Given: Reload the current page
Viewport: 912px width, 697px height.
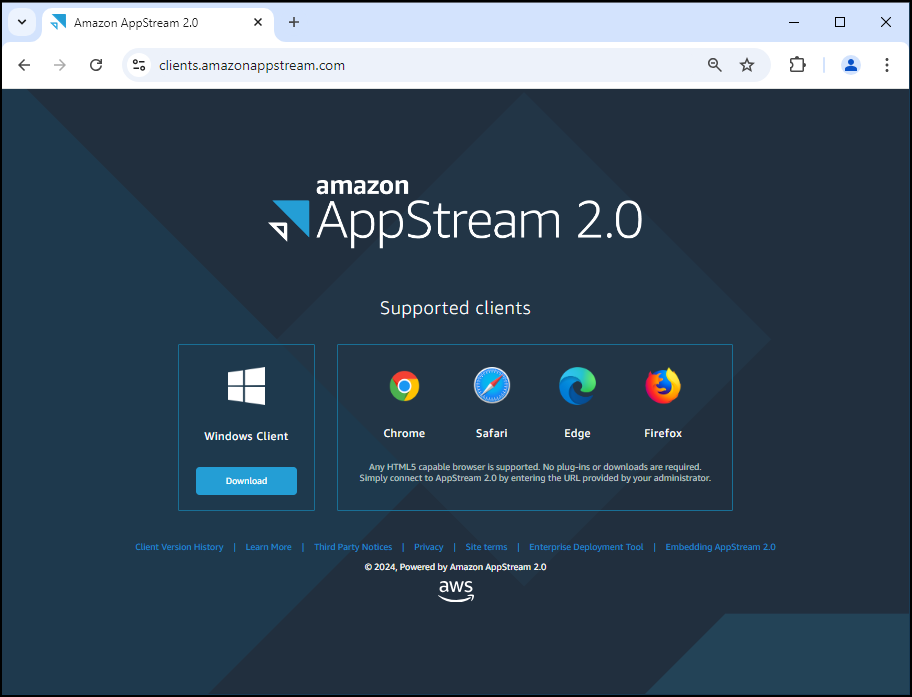Looking at the screenshot, I should [96, 65].
